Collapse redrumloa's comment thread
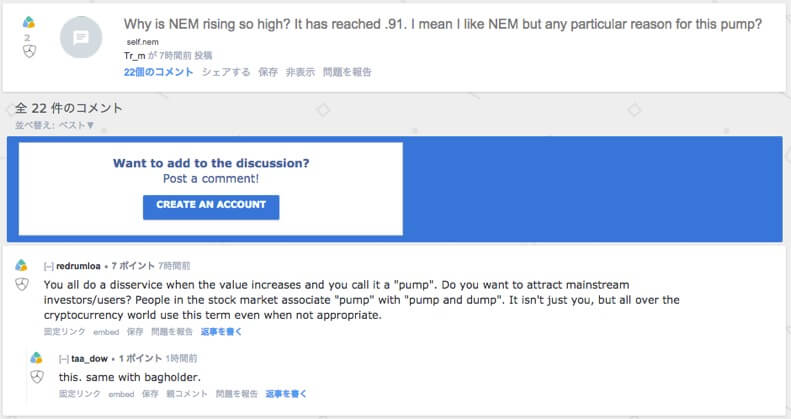The height and width of the screenshot is (419, 791). pyautogui.click(x=48, y=266)
